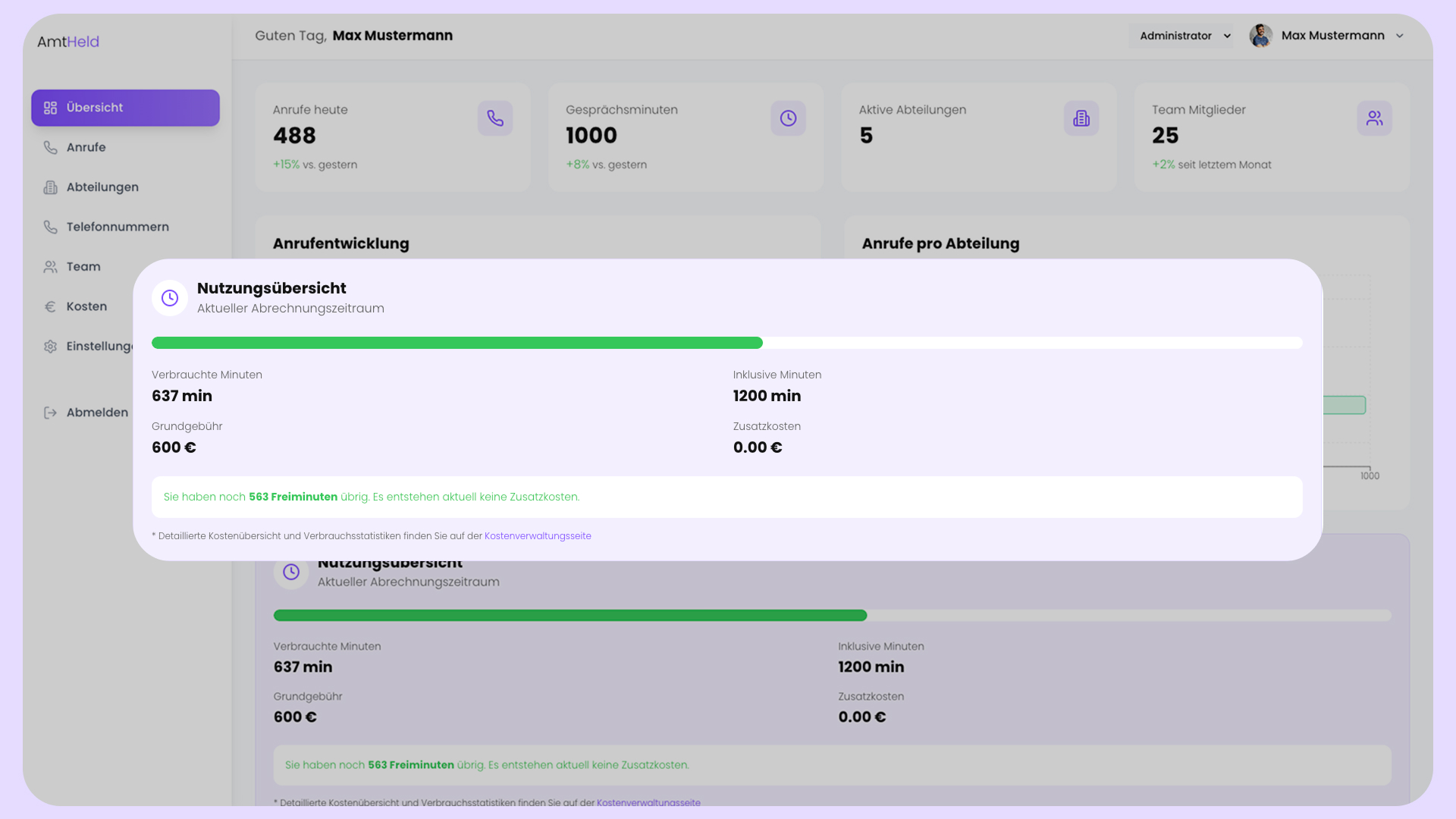Follow the Kostenverwaltungsseite link in popup card
Screen dimensions: 1456x819
pyautogui.click(x=538, y=536)
